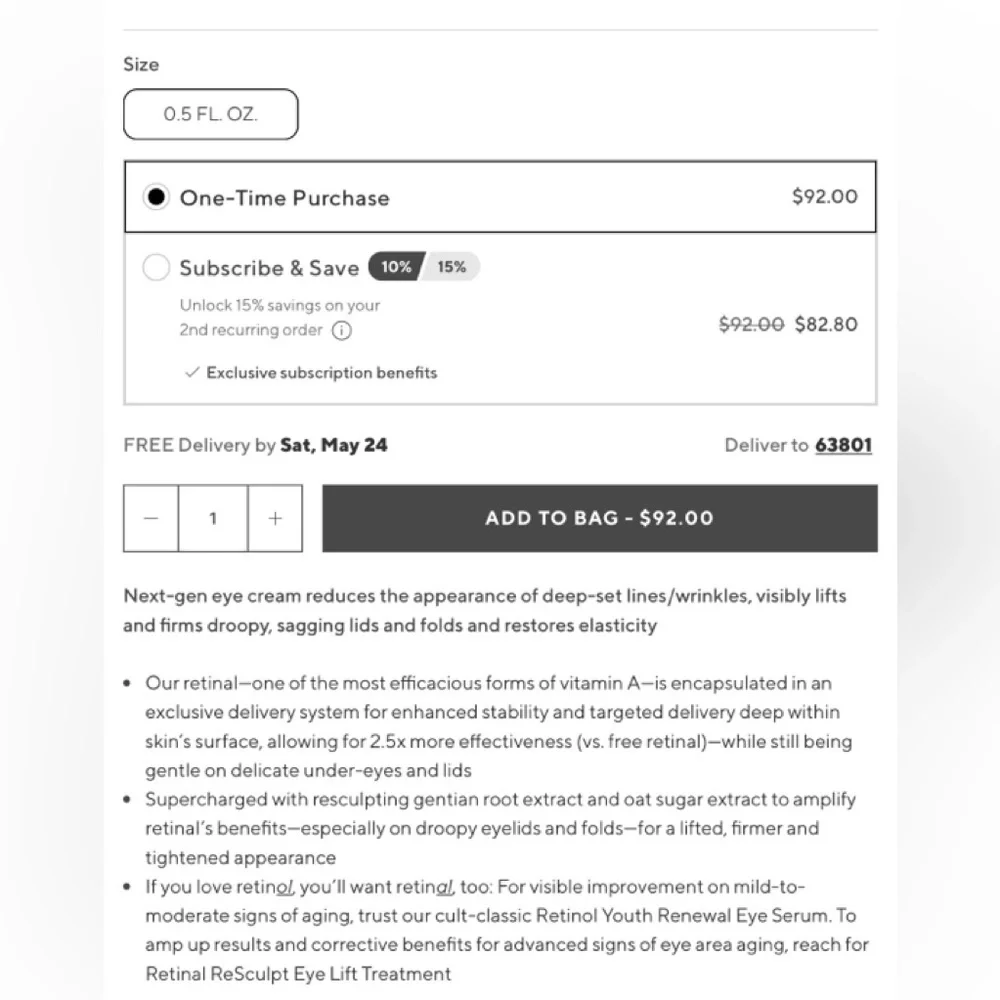Select the 0.5 FL. OZ. size option
The height and width of the screenshot is (1000, 1000).
tap(210, 114)
